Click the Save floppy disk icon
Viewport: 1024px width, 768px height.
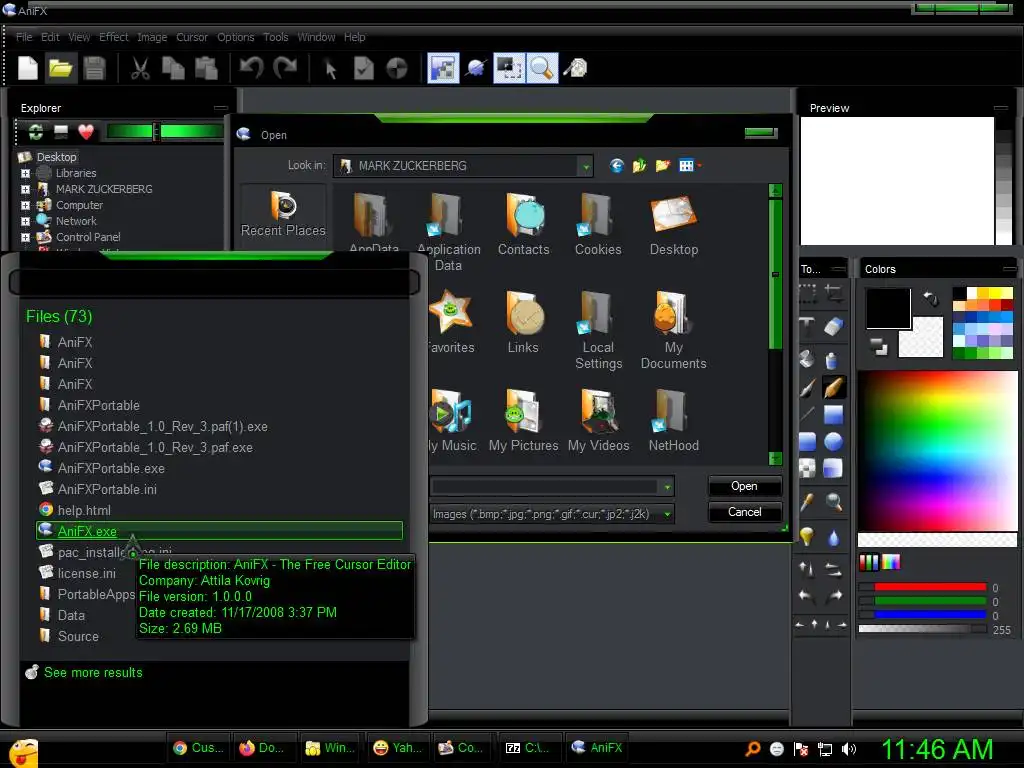94,68
